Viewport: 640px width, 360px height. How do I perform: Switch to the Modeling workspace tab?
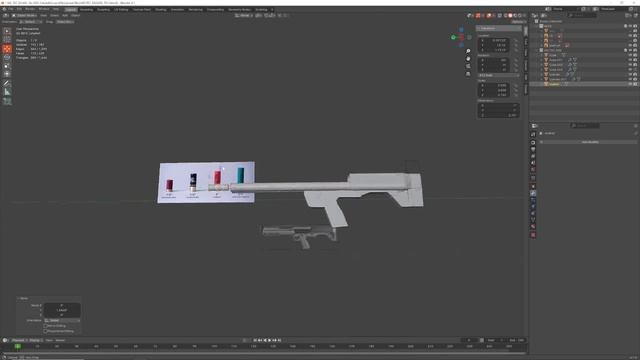[x=86, y=9]
